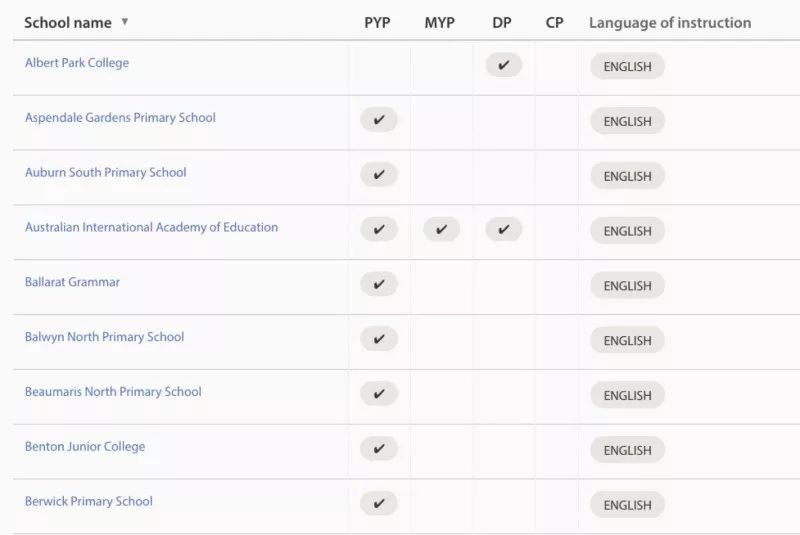The image size is (800, 535).
Task: Click the ENGLISH tag for Albert Park College
Action: tap(628, 66)
